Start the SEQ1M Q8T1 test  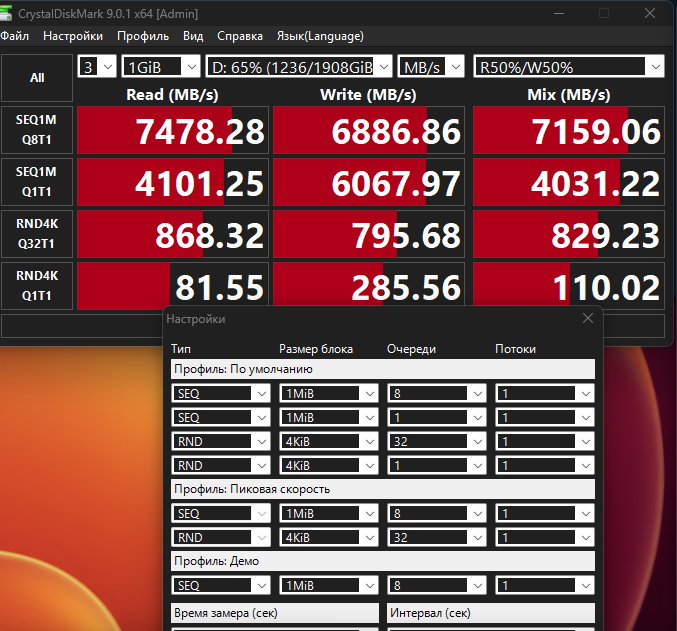coord(37,130)
